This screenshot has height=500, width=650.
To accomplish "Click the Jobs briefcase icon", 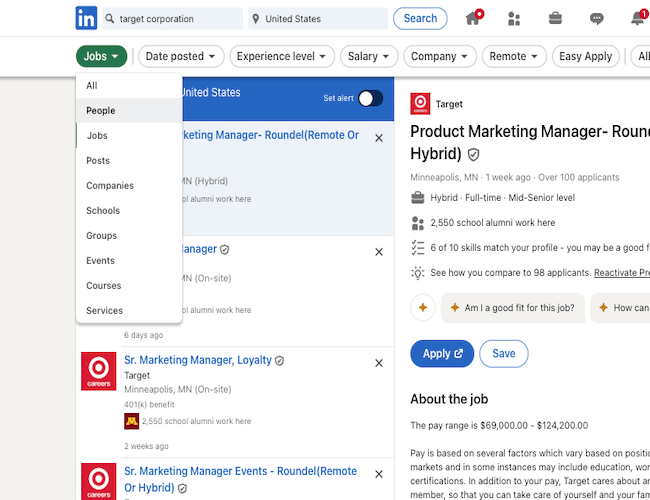I will coord(555,18).
